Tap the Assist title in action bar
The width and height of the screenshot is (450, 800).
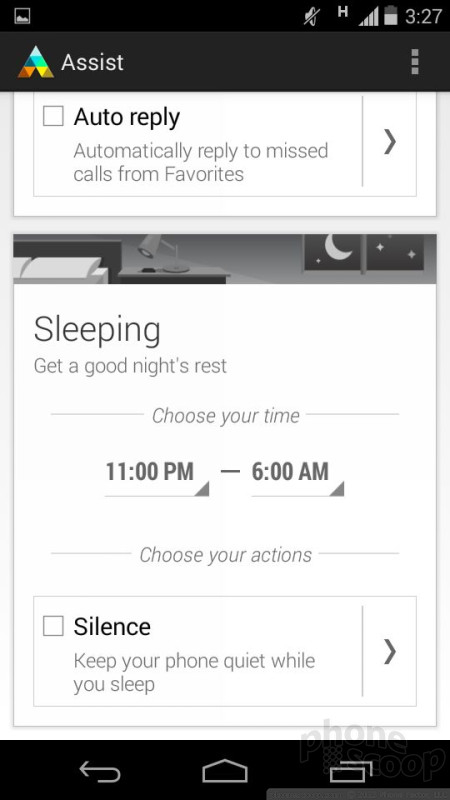[92, 62]
